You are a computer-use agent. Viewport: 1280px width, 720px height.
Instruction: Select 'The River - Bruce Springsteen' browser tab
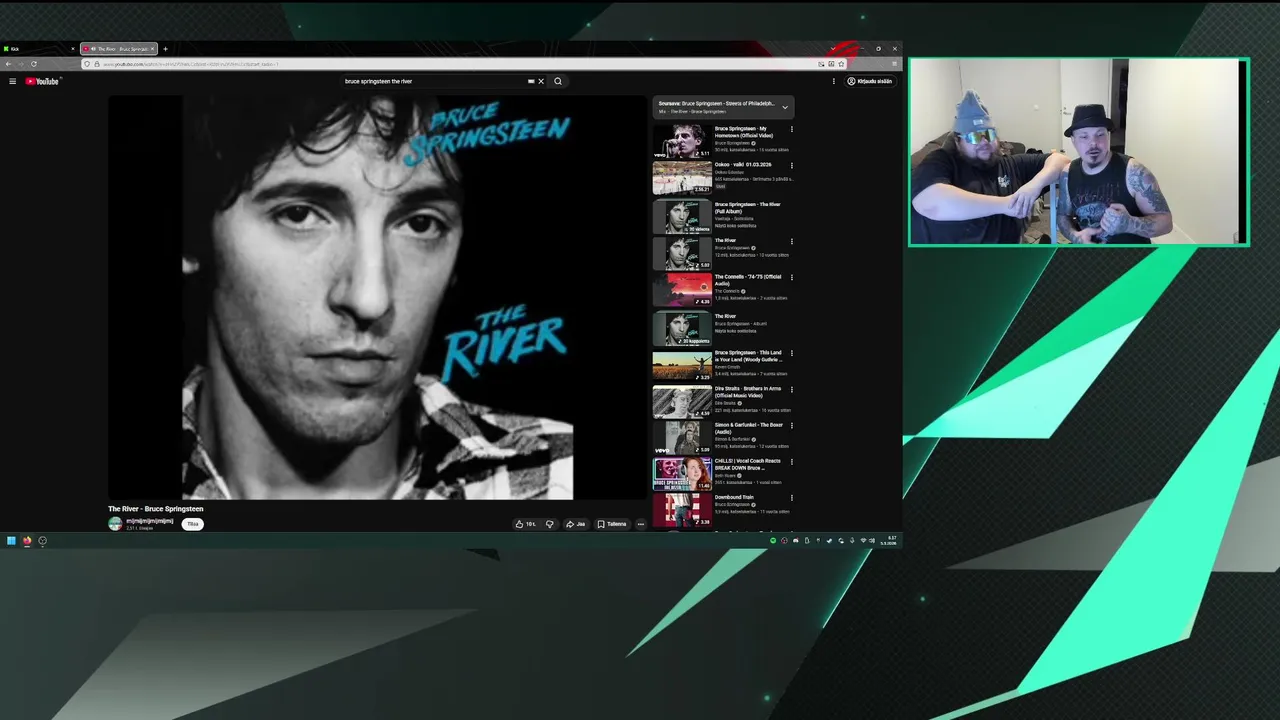point(118,48)
